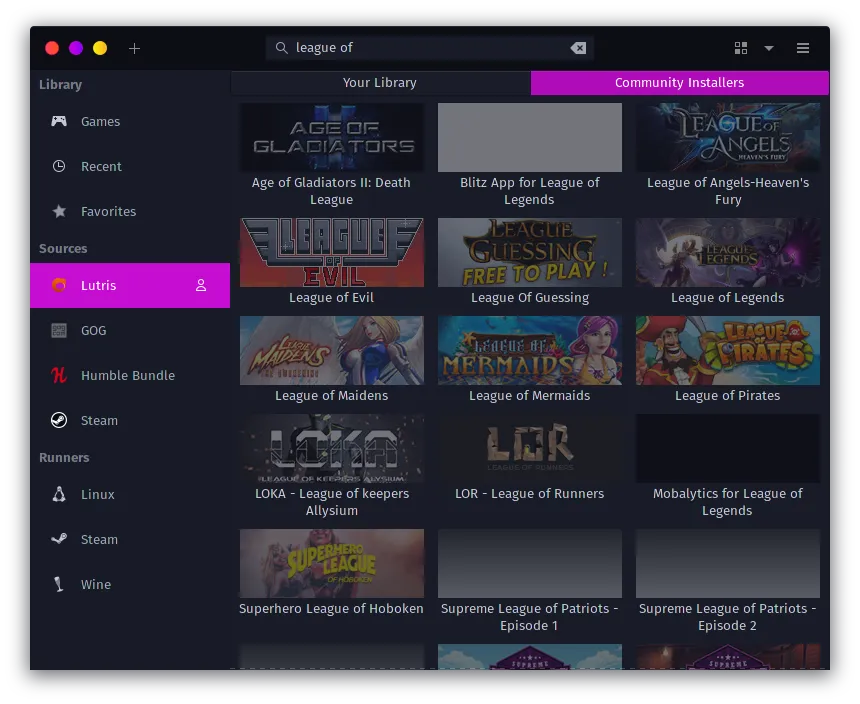Select the League of Maidens cover

332,350
